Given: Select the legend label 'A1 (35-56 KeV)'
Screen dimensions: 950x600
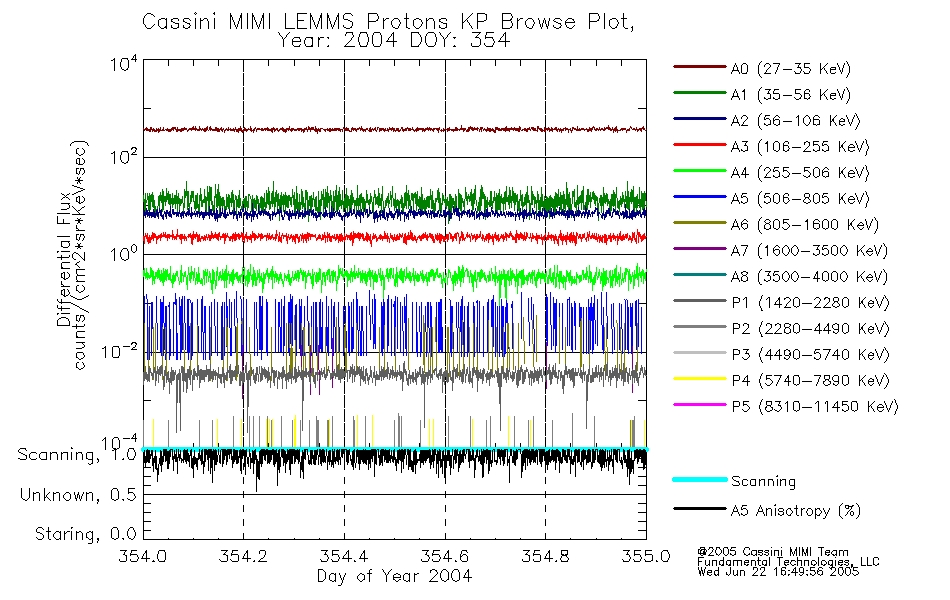Looking at the screenshot, I should tap(791, 95).
